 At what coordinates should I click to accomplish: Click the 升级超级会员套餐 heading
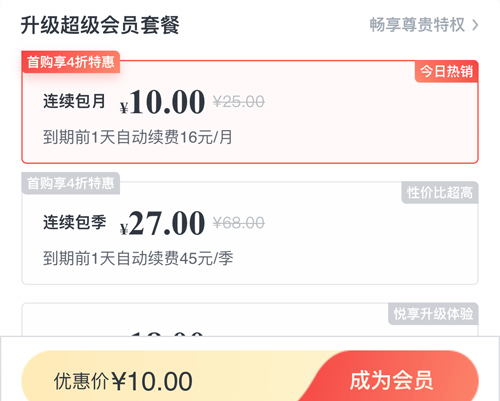click(100, 25)
